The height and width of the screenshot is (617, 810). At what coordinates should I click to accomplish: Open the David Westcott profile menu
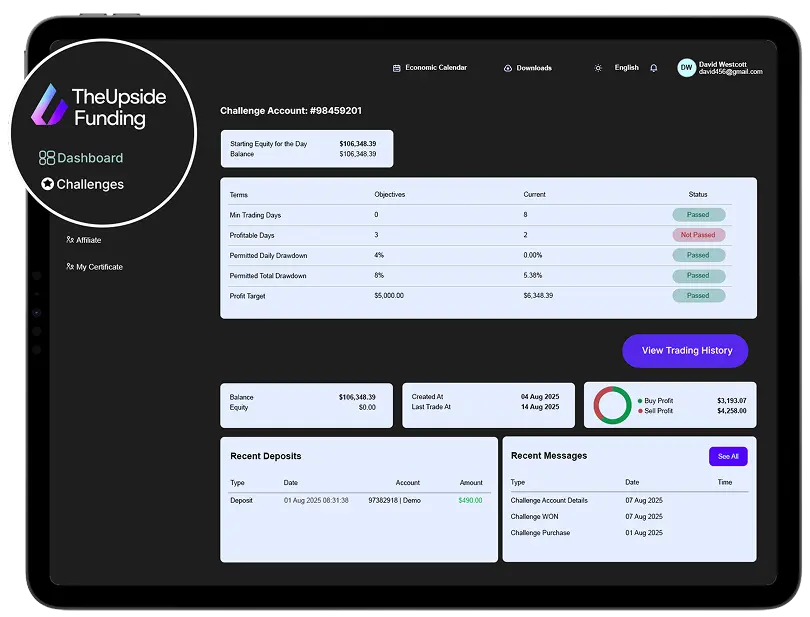[730, 68]
